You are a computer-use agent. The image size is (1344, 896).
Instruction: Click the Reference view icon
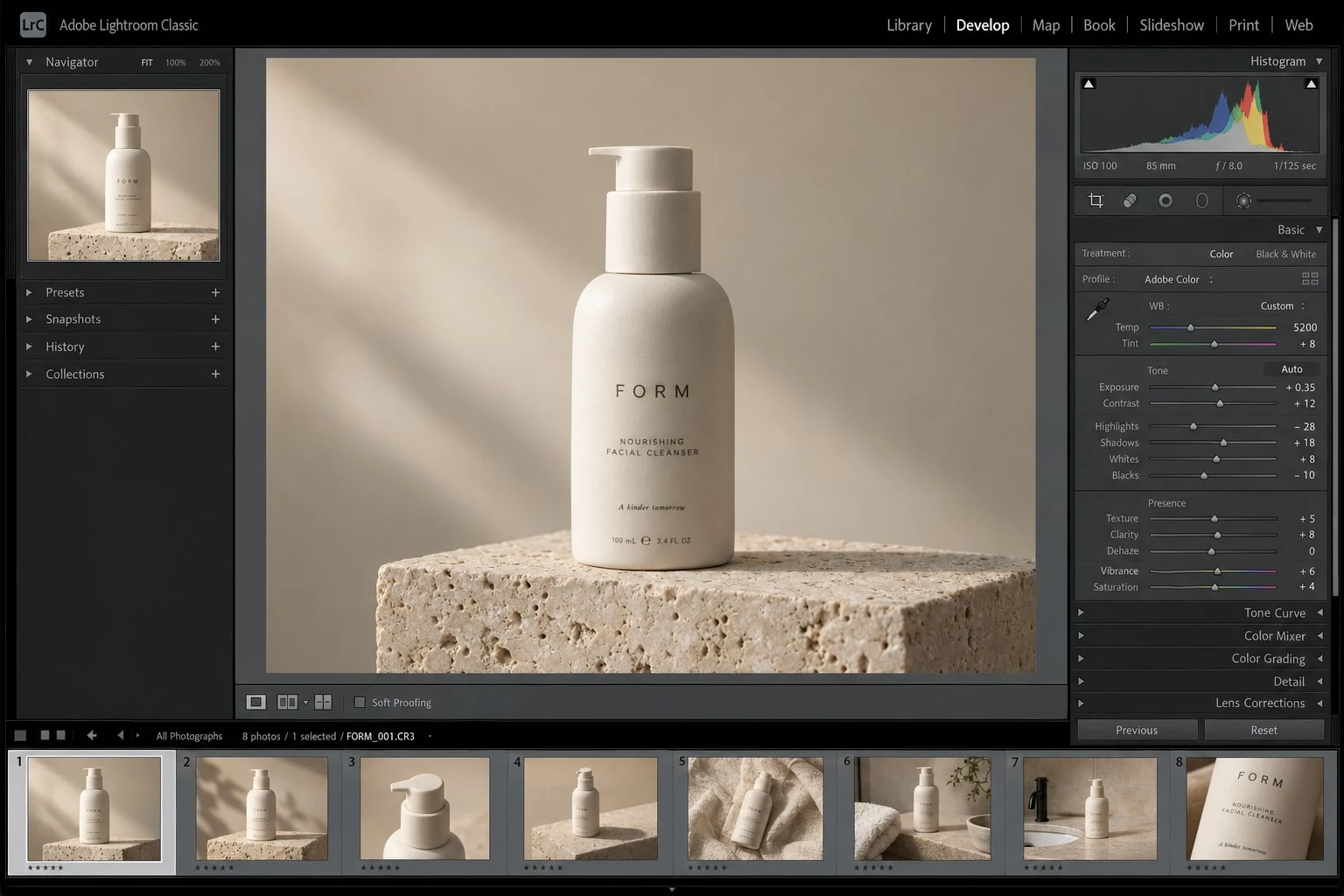(323, 702)
